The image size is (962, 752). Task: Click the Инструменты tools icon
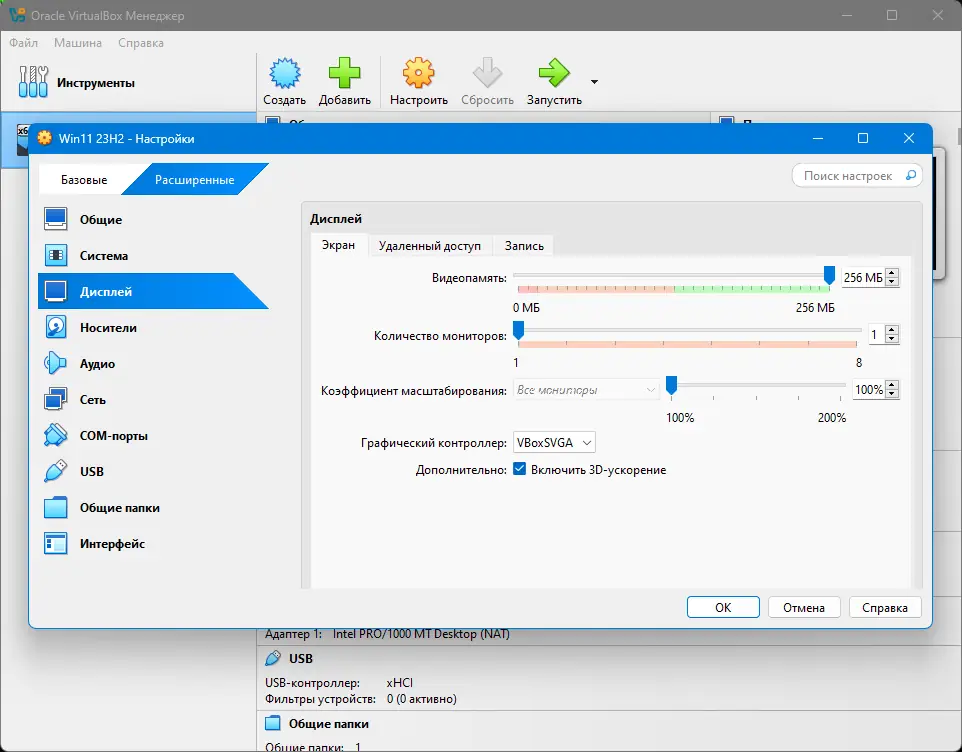[x=33, y=82]
